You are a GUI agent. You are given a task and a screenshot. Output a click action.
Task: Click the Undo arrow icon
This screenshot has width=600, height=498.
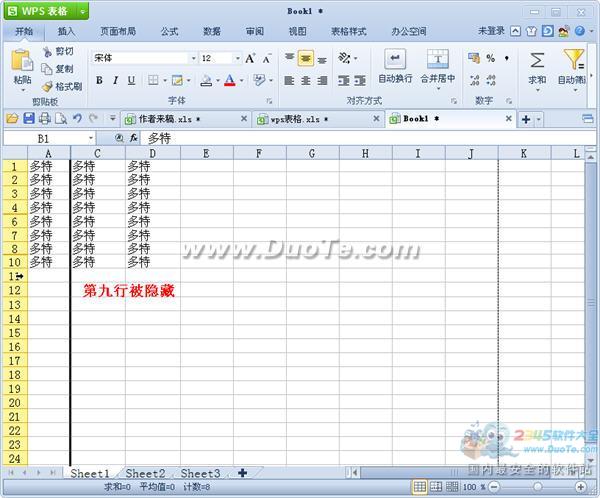pos(77,119)
